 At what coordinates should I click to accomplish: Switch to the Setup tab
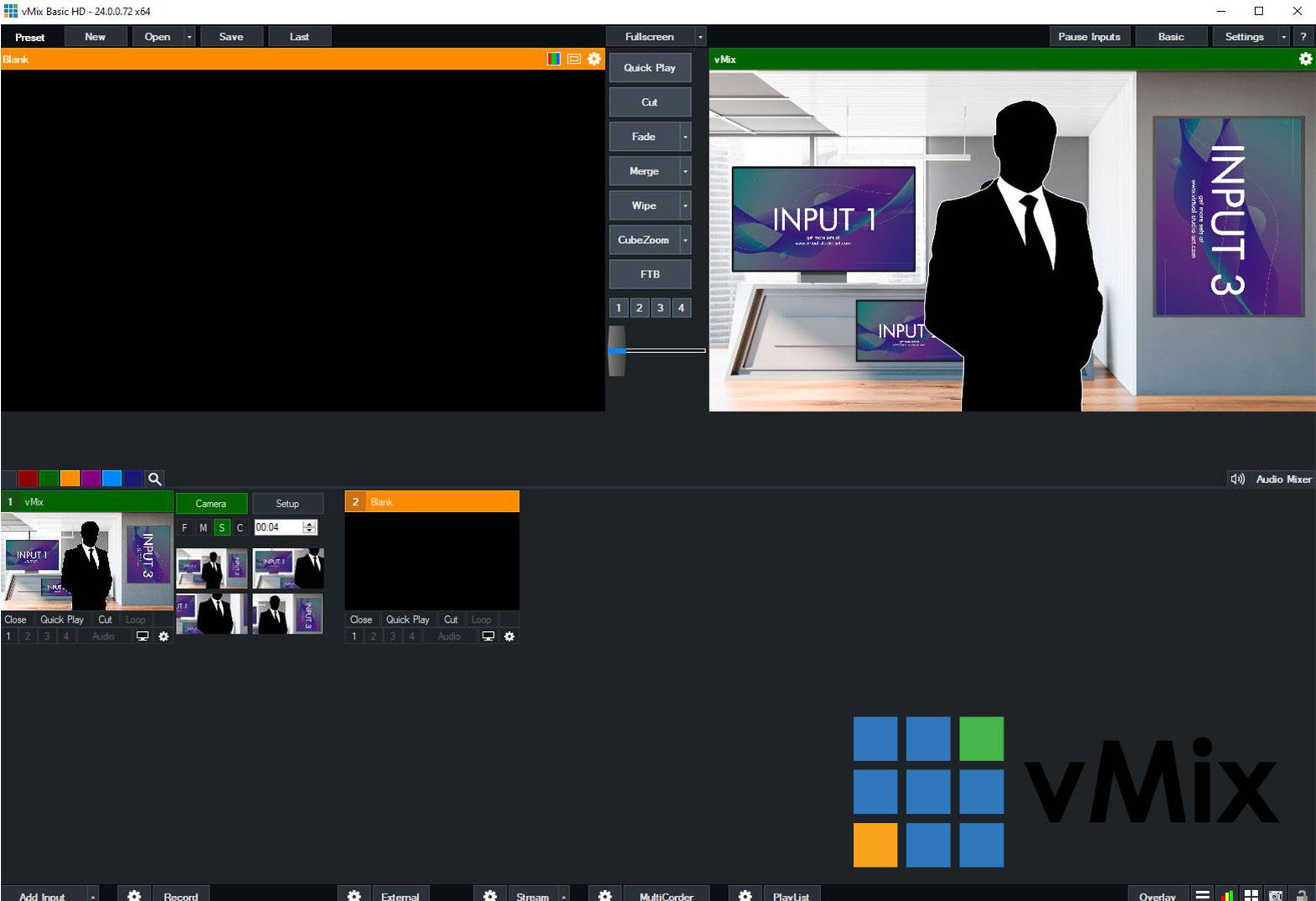[x=287, y=503]
